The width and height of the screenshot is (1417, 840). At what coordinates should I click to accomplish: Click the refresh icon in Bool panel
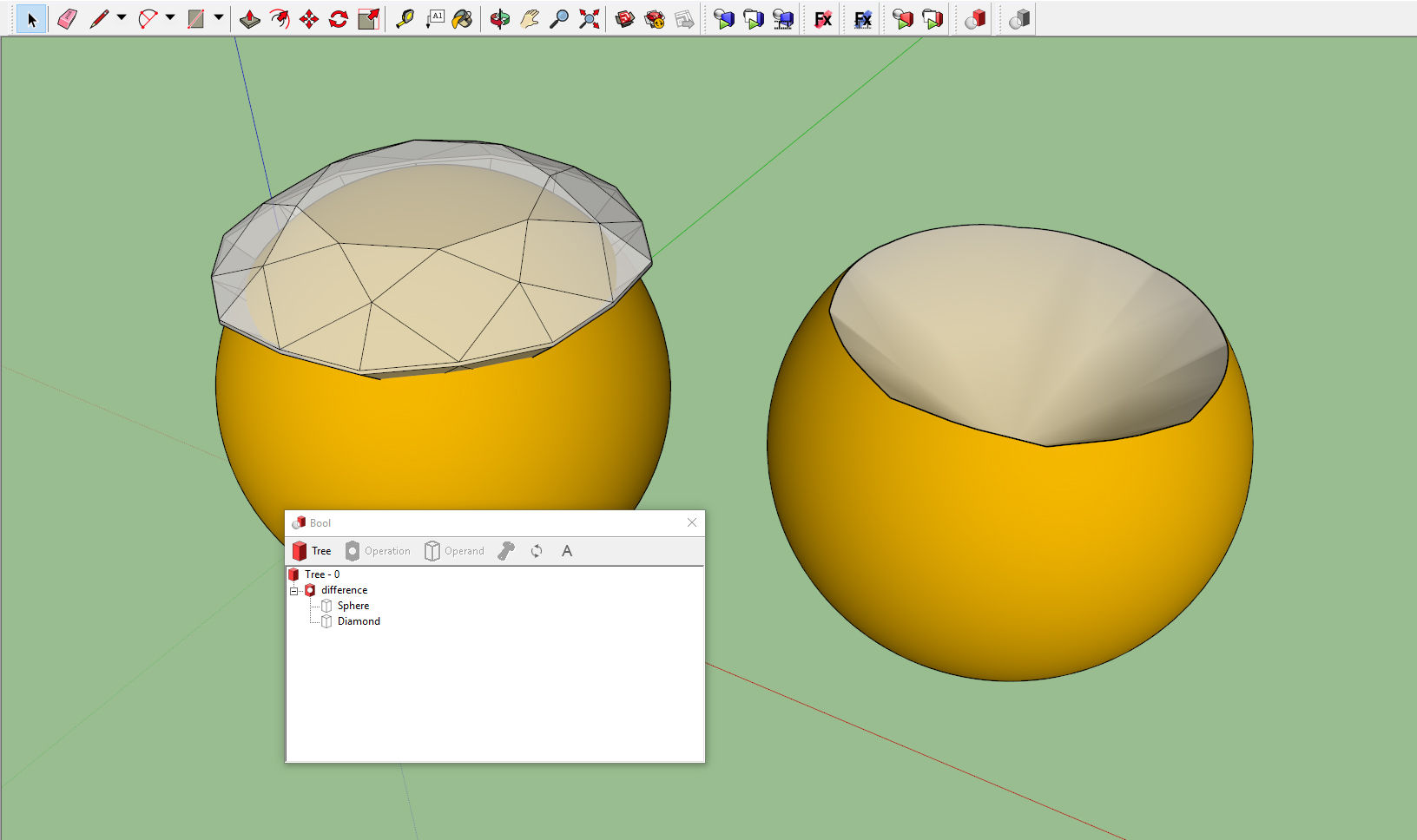tap(537, 551)
